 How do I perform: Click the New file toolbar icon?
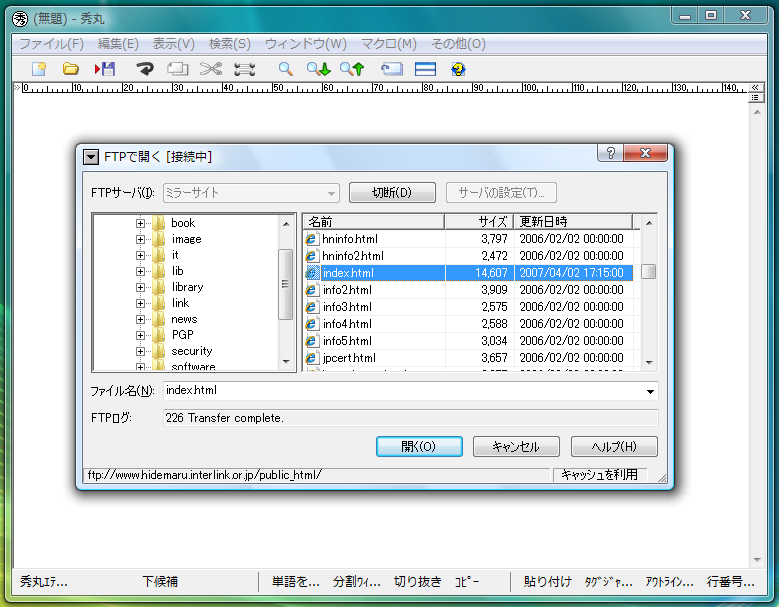39,69
